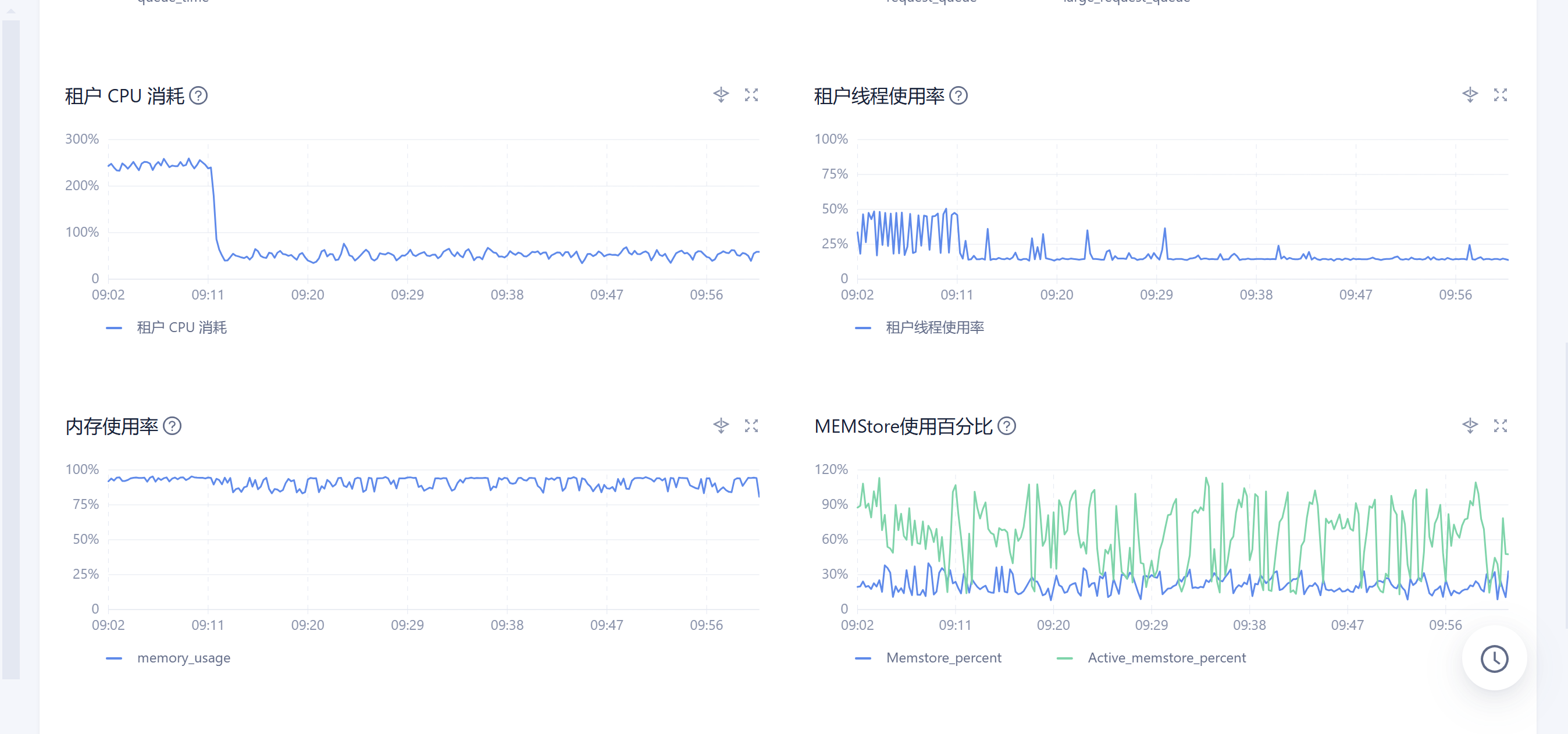
Task: Expand 内存使用率 chart to fullscreen
Action: (751, 425)
